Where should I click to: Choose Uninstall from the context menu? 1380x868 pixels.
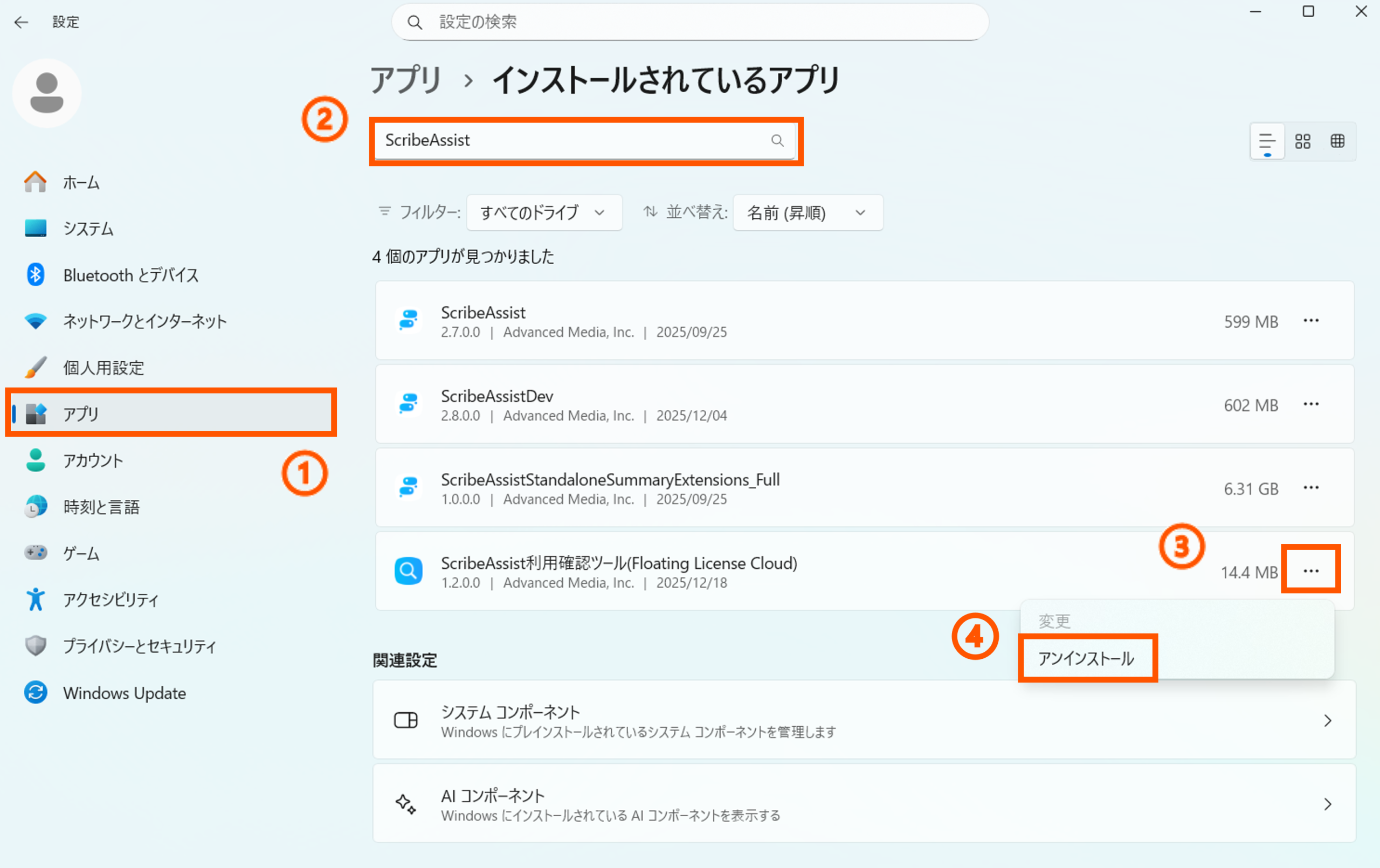coord(1086,658)
